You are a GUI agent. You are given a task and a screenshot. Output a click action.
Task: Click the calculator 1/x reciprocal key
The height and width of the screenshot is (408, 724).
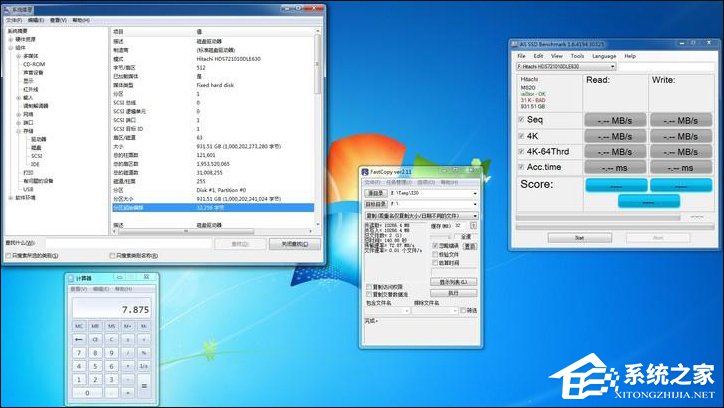click(144, 366)
